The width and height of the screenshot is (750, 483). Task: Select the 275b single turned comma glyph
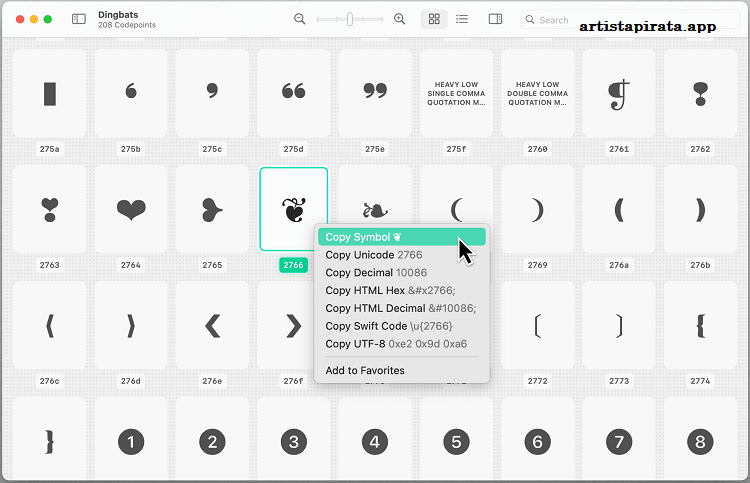click(131, 94)
